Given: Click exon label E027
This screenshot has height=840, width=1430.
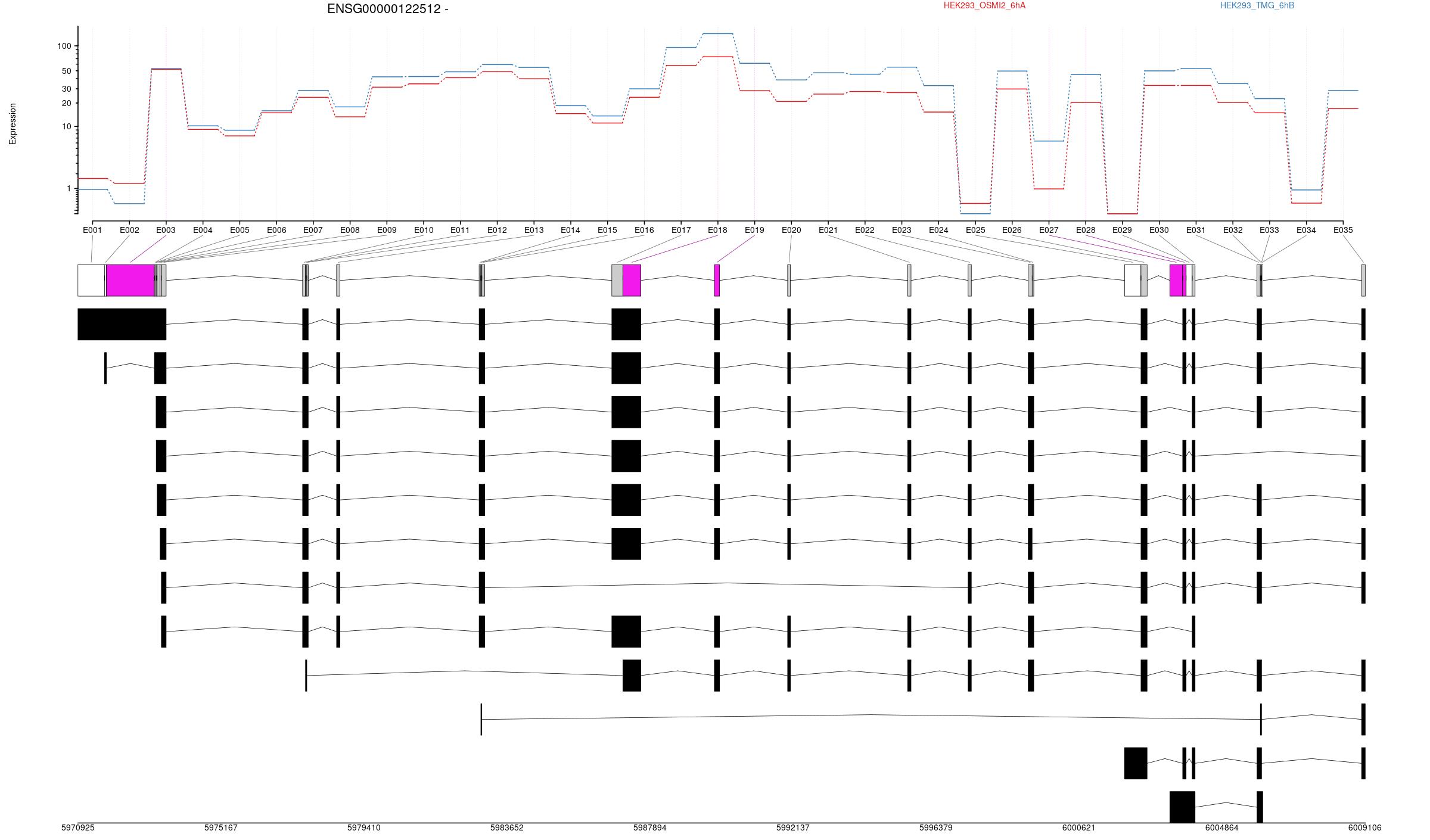Looking at the screenshot, I should click(1049, 230).
